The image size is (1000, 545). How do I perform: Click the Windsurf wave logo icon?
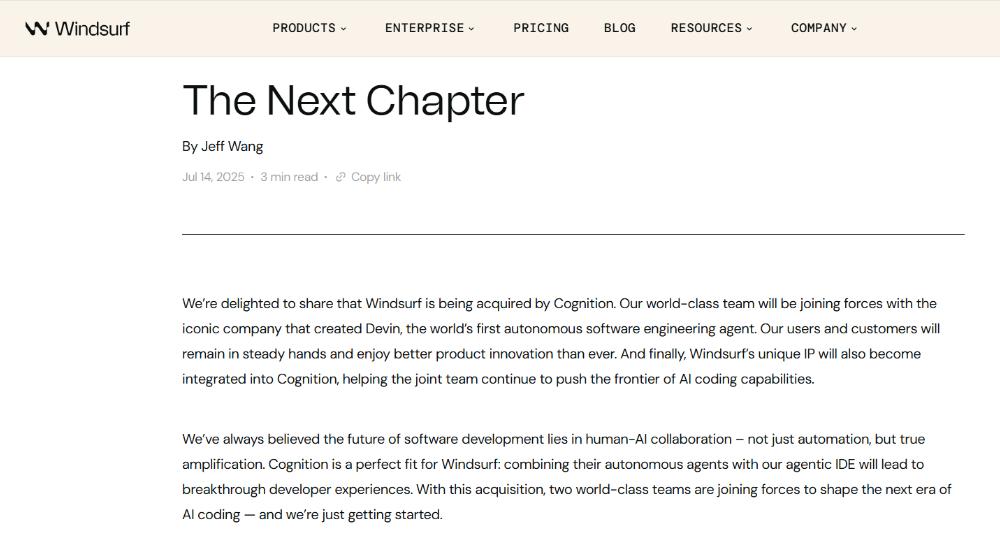click(37, 28)
